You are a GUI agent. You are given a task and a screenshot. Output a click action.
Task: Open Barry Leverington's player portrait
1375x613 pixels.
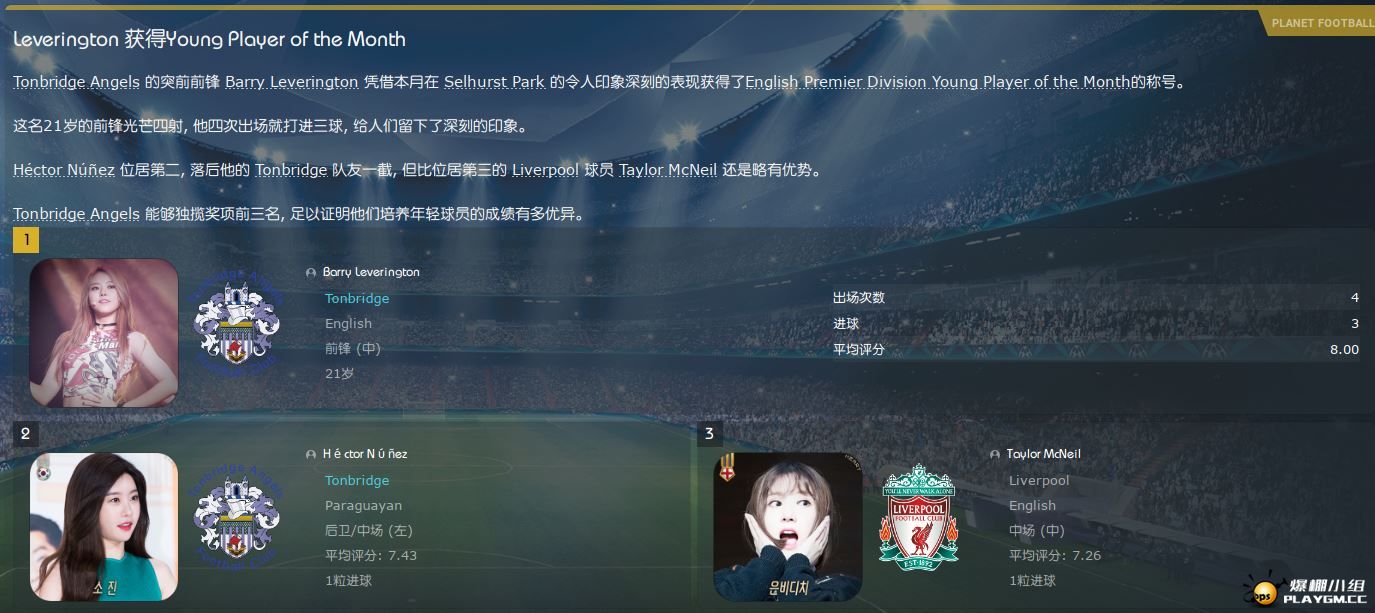click(x=104, y=332)
